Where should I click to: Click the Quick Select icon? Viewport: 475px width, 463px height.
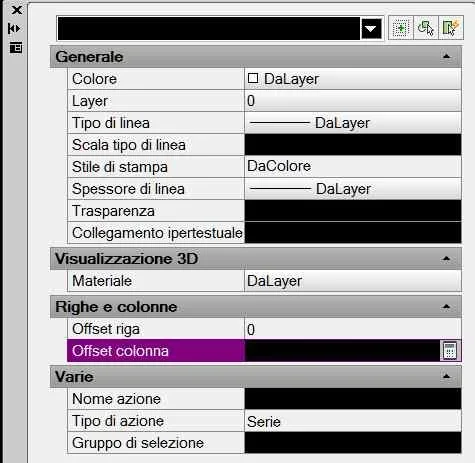point(451,28)
